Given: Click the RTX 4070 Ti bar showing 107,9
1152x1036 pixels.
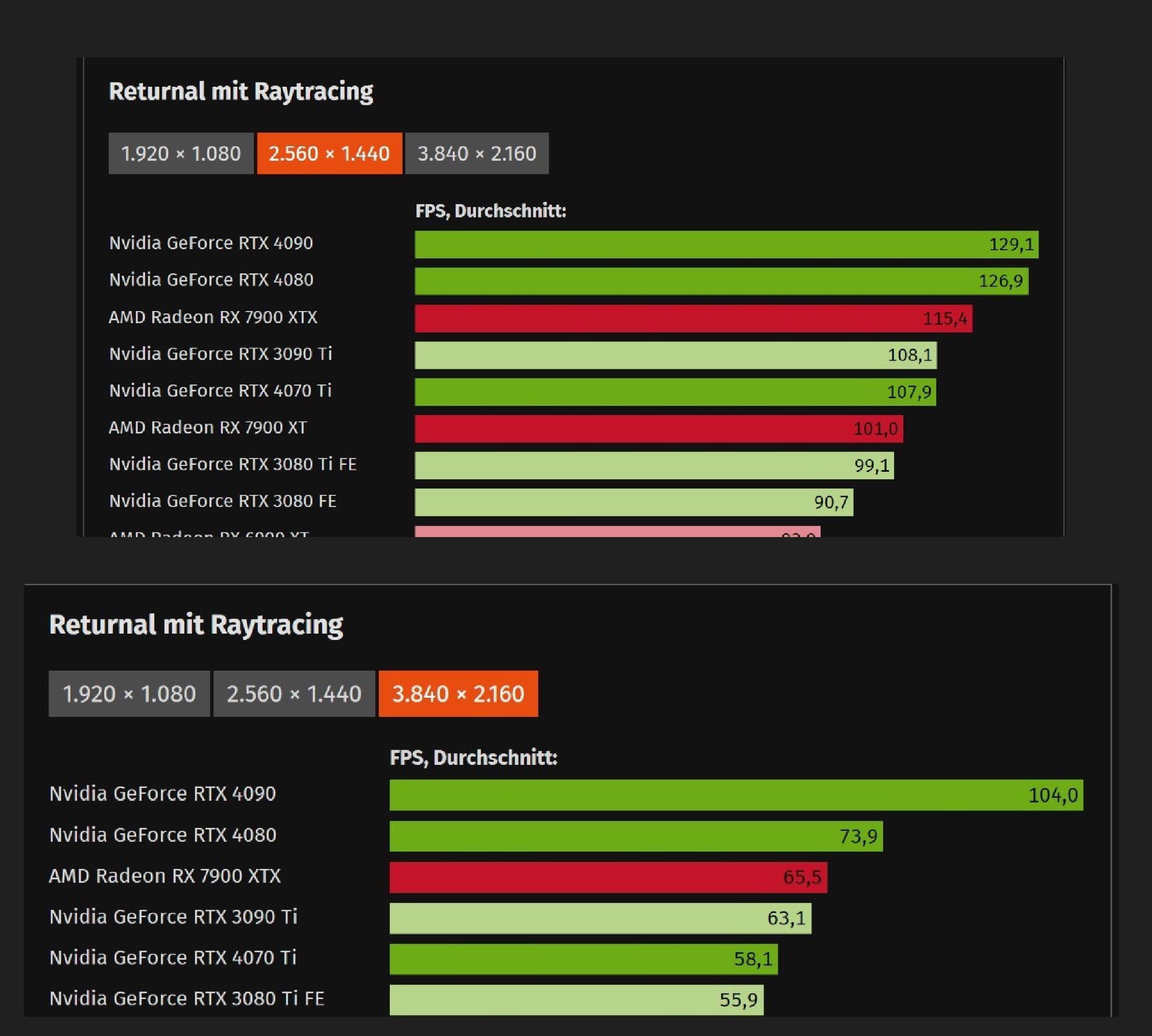Looking at the screenshot, I should click(x=675, y=392).
